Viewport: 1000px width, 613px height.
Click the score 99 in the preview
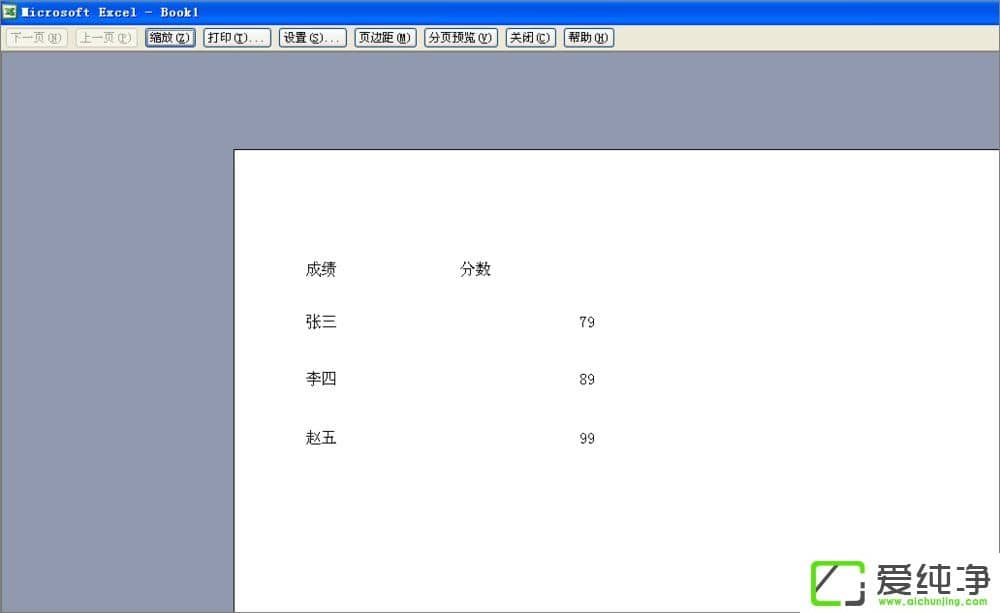(587, 439)
